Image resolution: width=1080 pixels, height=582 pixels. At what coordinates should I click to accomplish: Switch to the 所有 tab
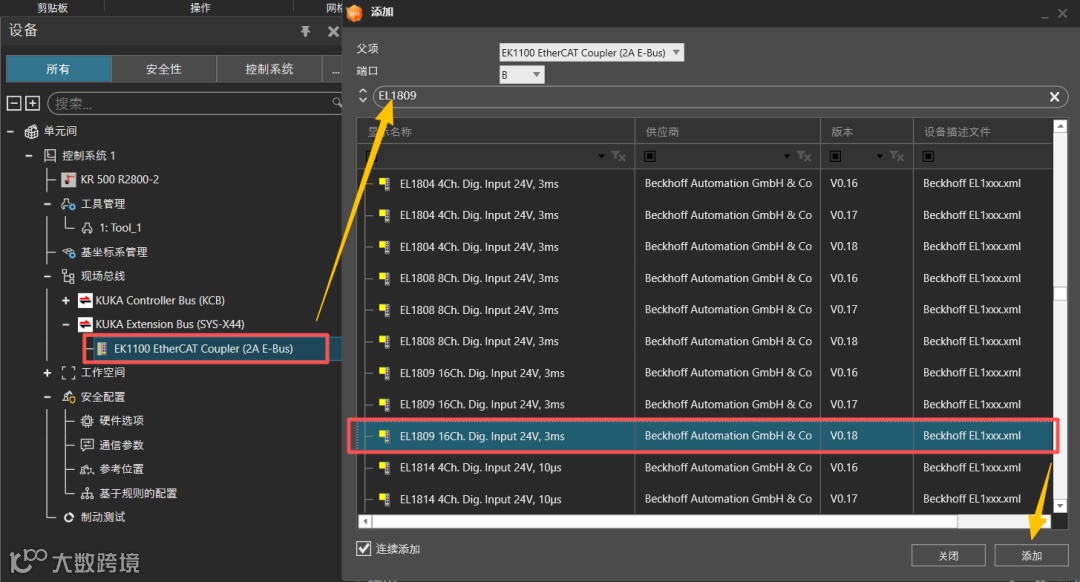click(x=58, y=69)
